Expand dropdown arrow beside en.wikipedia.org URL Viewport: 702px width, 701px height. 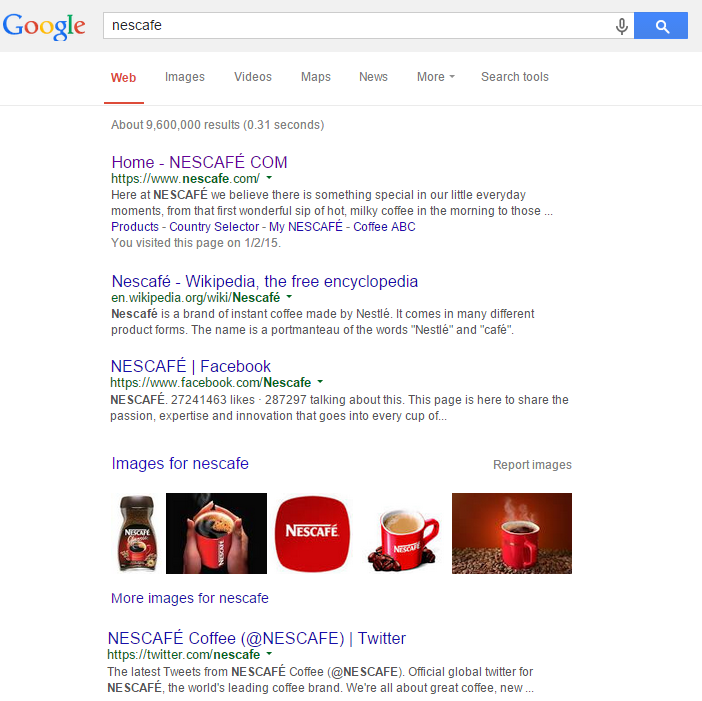coord(289,297)
